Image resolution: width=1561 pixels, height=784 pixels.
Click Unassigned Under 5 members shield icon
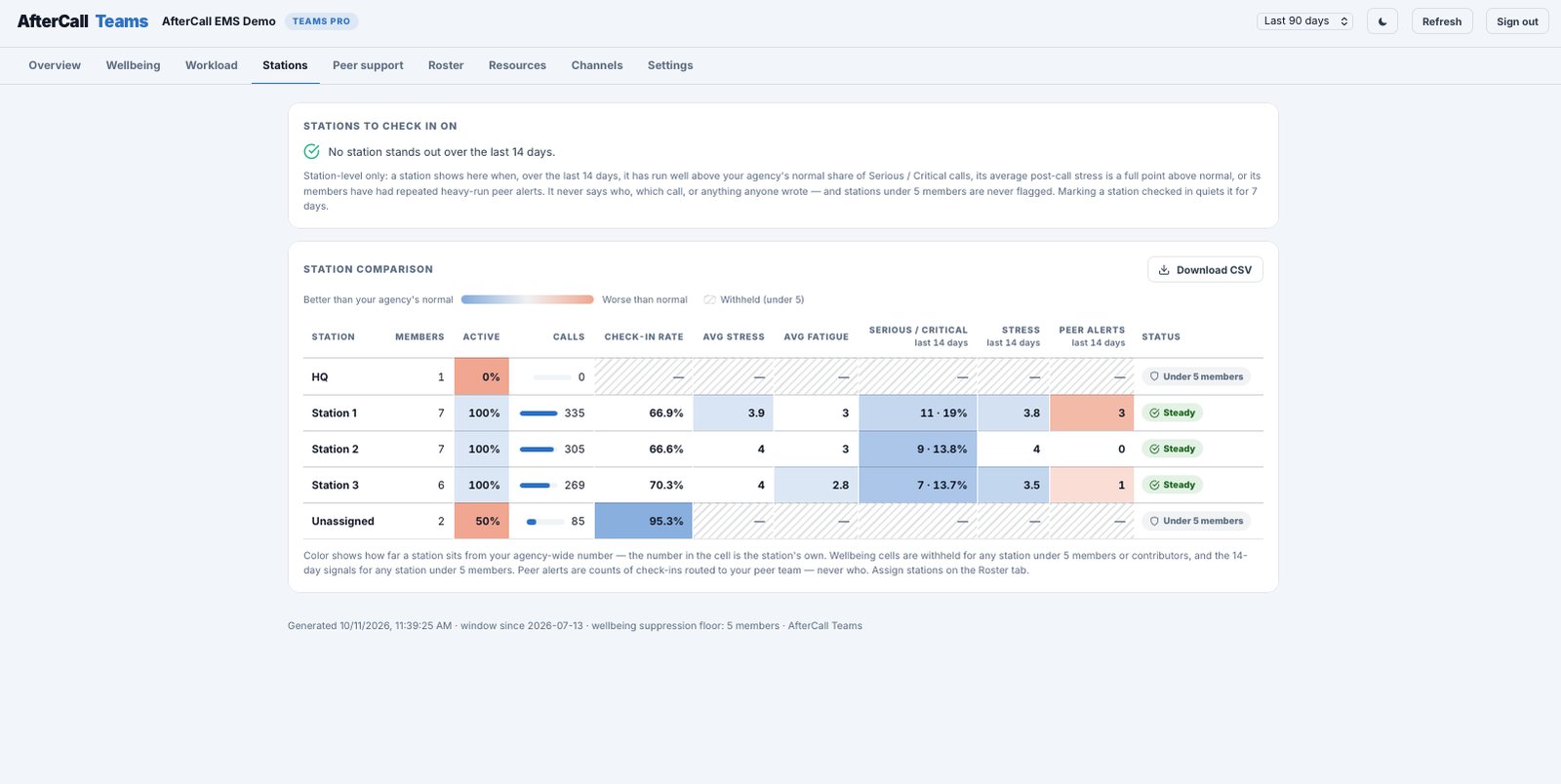tap(1154, 521)
